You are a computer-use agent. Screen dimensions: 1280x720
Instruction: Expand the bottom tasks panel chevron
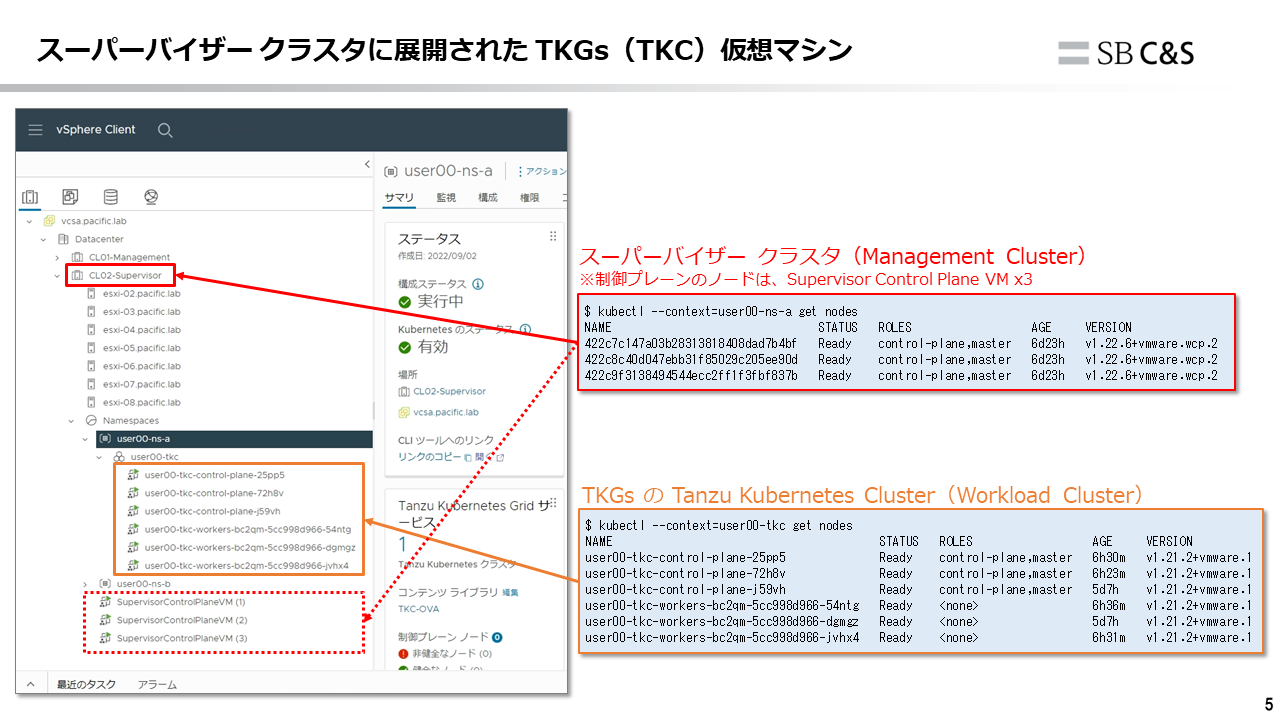pos(30,685)
